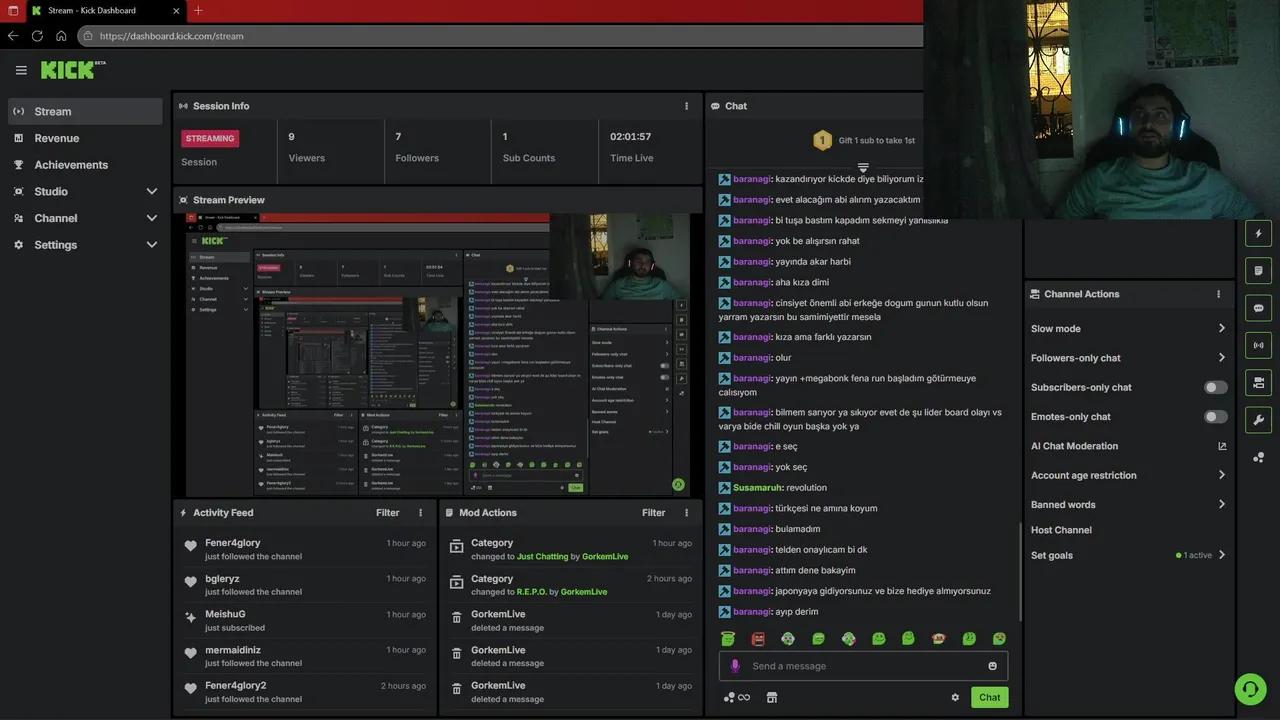The height and width of the screenshot is (720, 1280).
Task: Click Host Channel action
Action: tap(1061, 530)
